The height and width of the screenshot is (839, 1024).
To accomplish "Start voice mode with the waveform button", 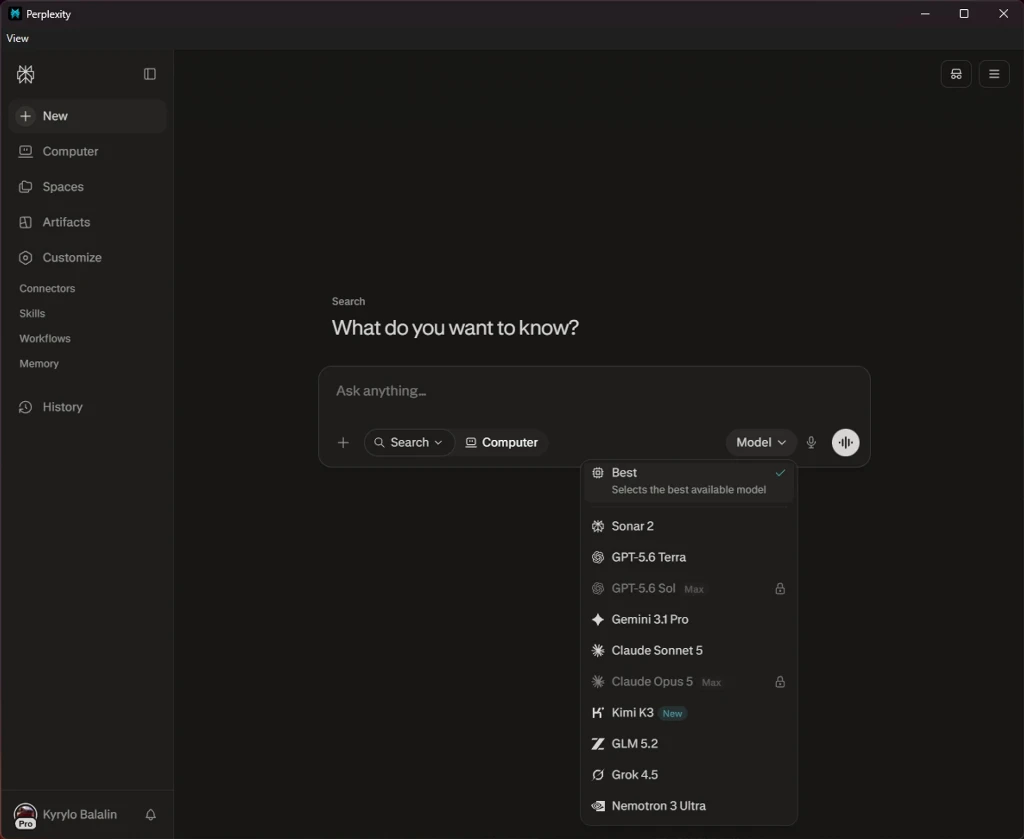I will point(846,443).
